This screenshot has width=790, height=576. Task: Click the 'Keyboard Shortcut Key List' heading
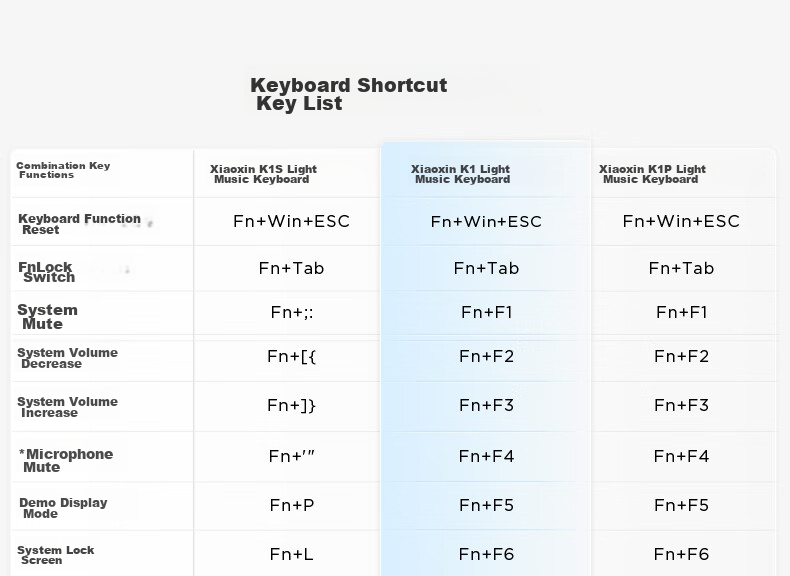click(x=349, y=94)
